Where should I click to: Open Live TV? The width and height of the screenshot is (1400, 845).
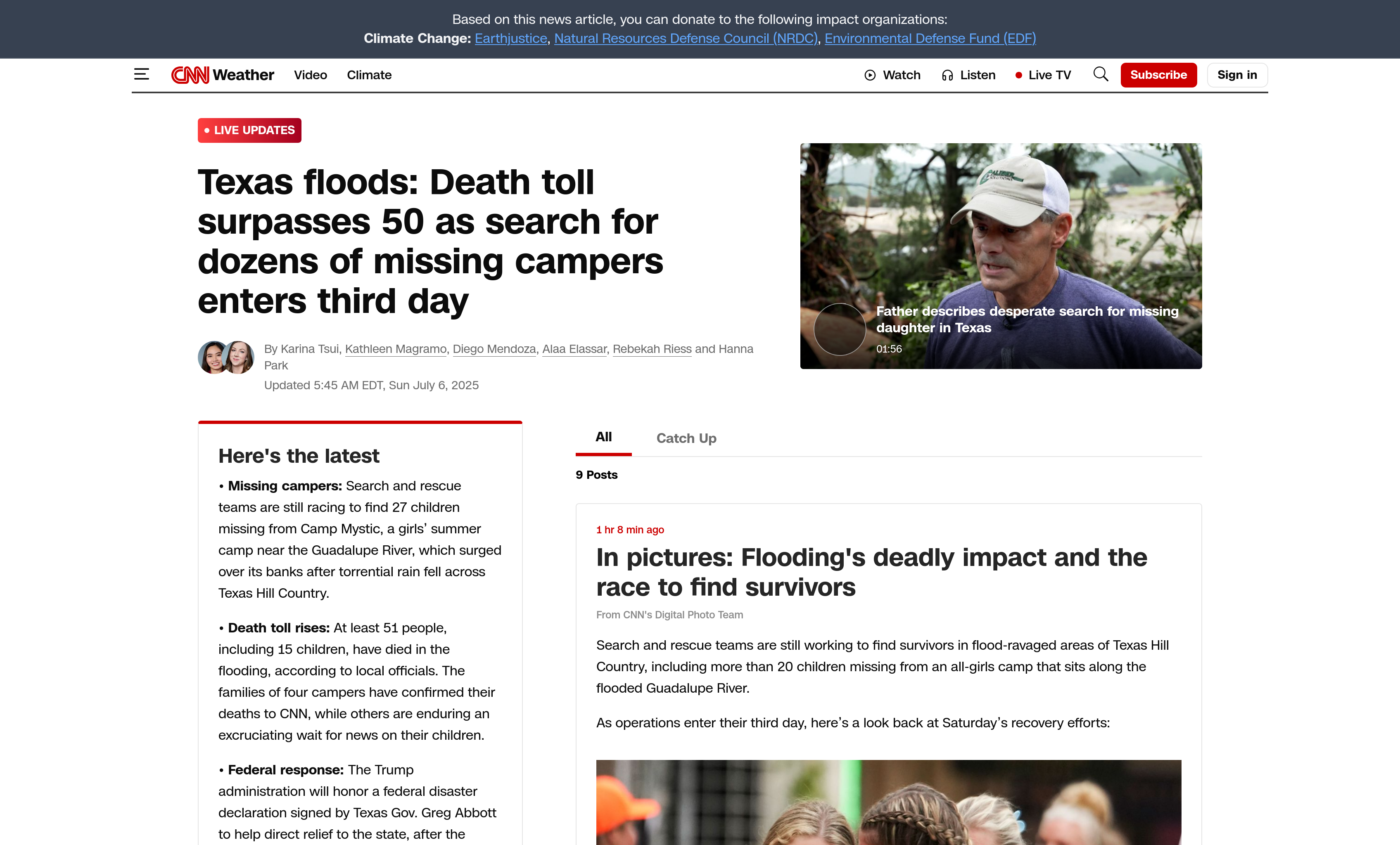tap(1049, 75)
